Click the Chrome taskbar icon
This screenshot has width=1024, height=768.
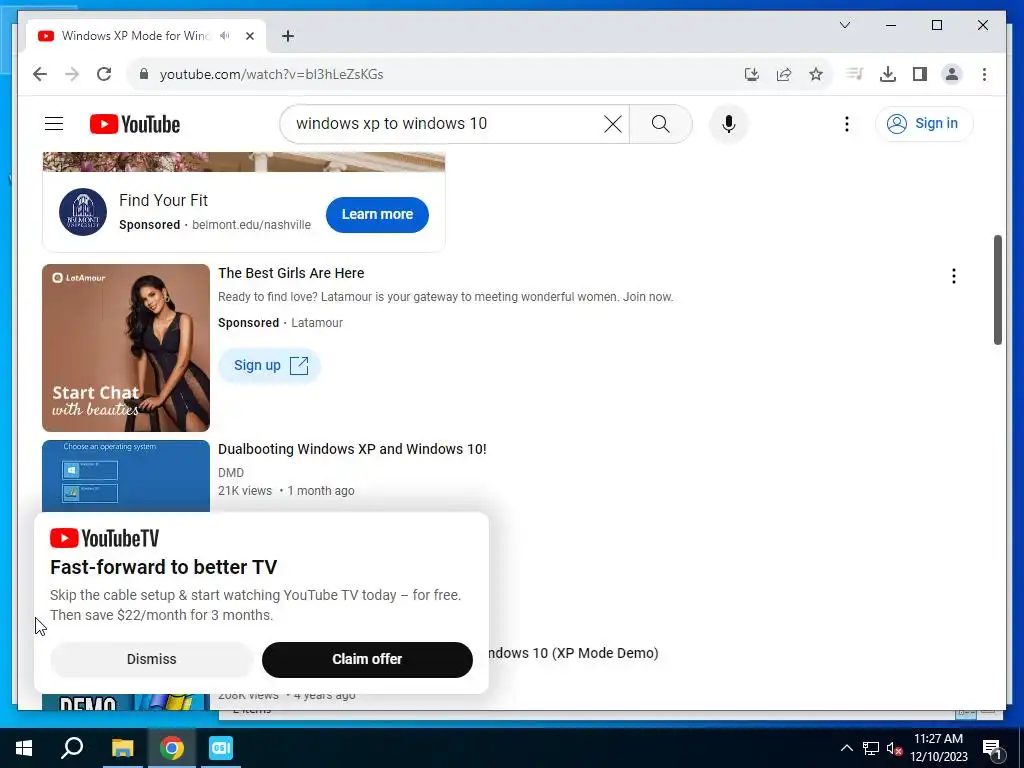pos(172,748)
